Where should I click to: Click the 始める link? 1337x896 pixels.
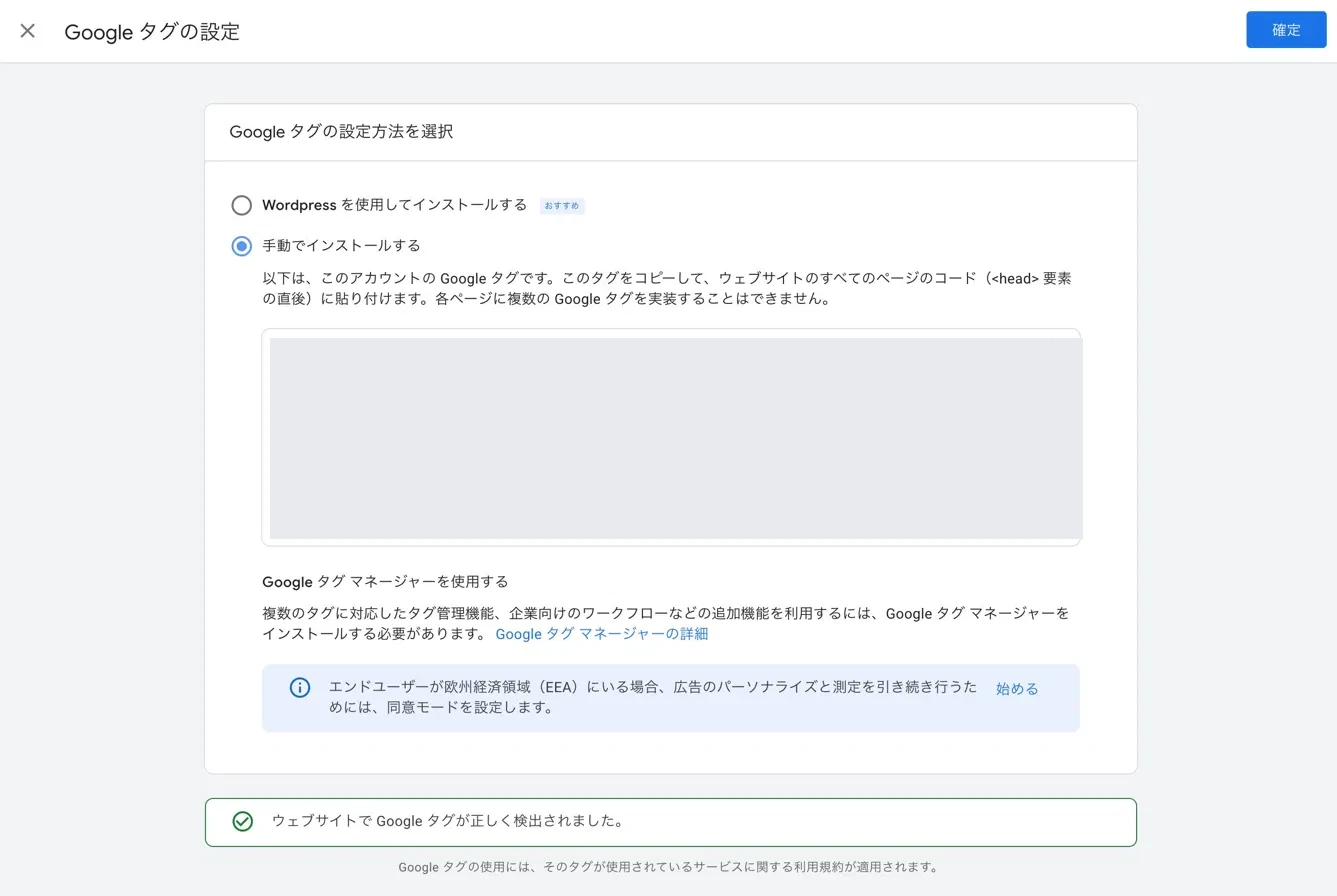tap(1017, 689)
